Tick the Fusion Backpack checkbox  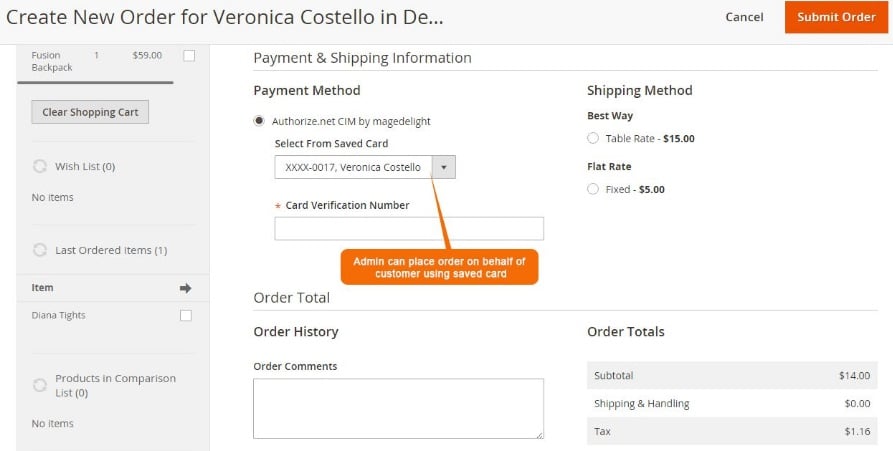point(189,56)
